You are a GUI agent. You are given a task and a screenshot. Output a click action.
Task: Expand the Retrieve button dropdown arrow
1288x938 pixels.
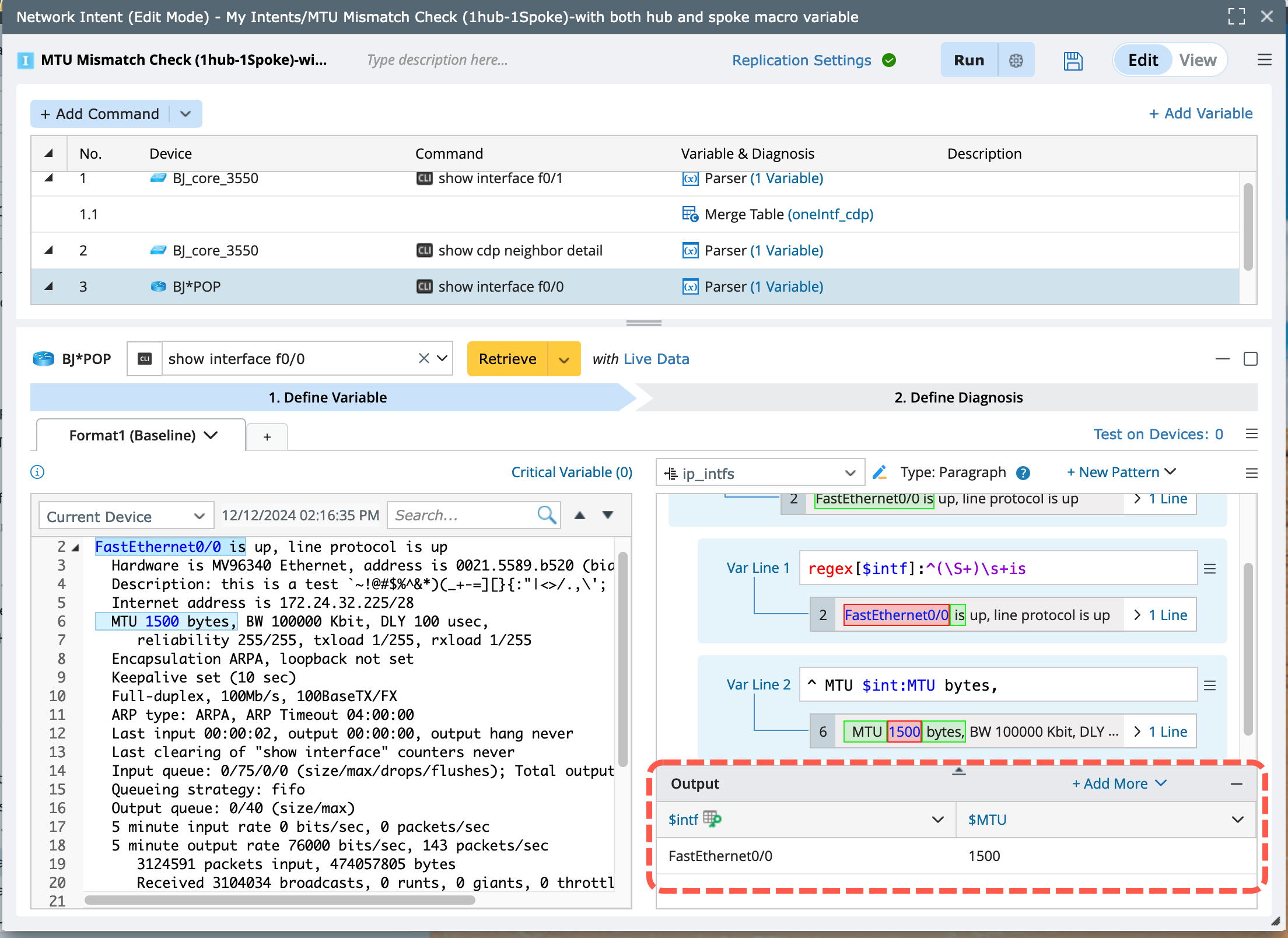coord(564,359)
